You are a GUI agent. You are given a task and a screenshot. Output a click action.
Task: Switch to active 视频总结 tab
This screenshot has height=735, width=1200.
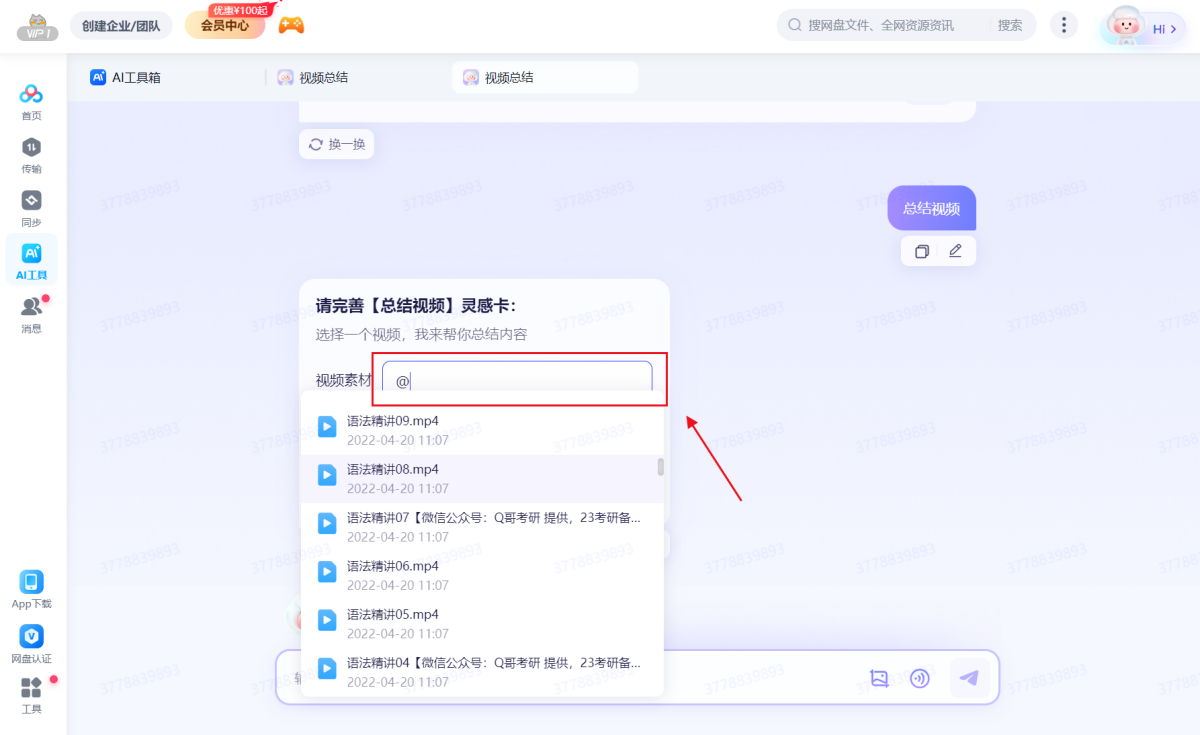coord(545,77)
